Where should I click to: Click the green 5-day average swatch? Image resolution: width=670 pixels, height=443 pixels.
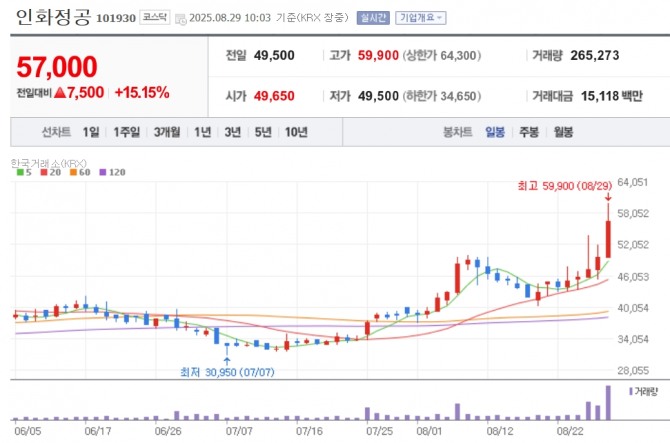[x=20, y=172]
